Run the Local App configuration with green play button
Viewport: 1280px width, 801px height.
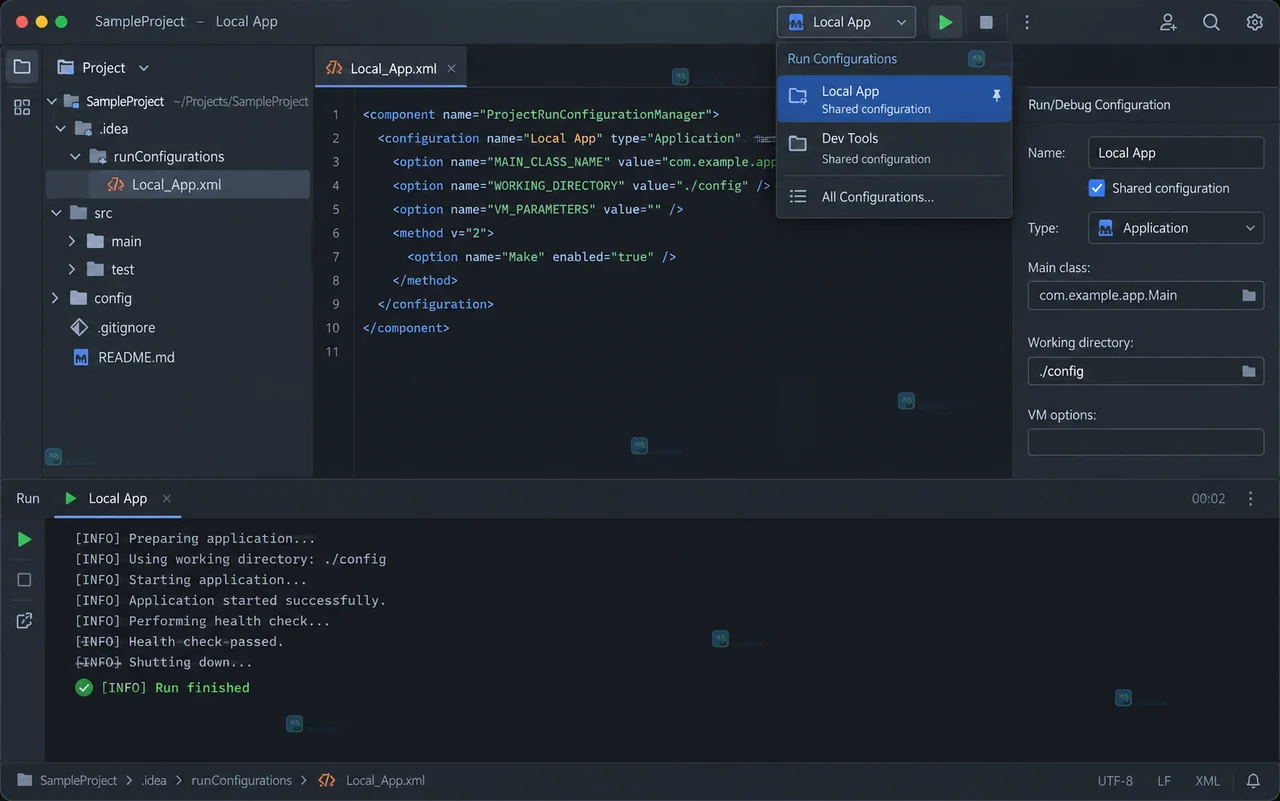click(x=945, y=22)
